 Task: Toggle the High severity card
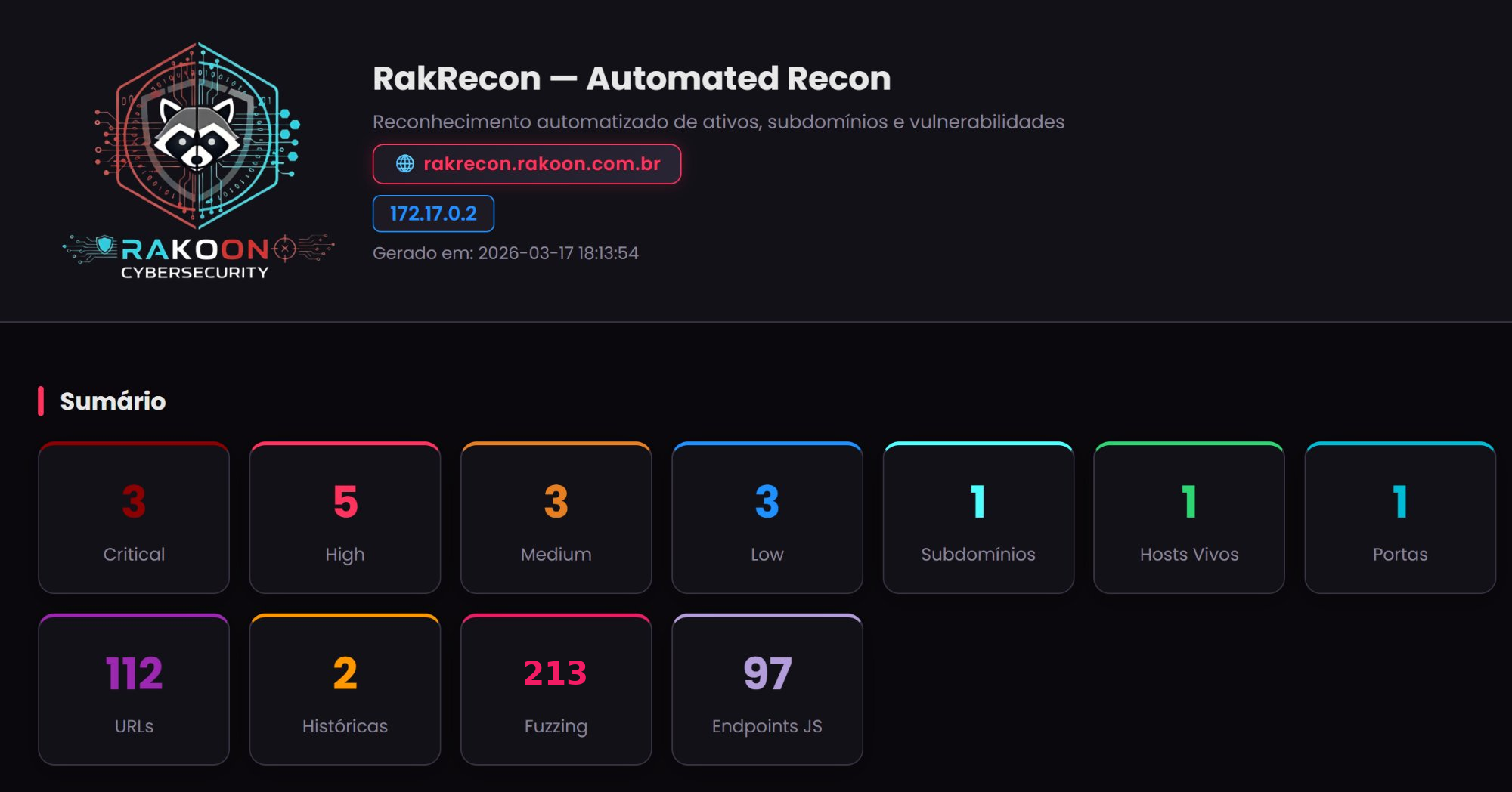(344, 518)
